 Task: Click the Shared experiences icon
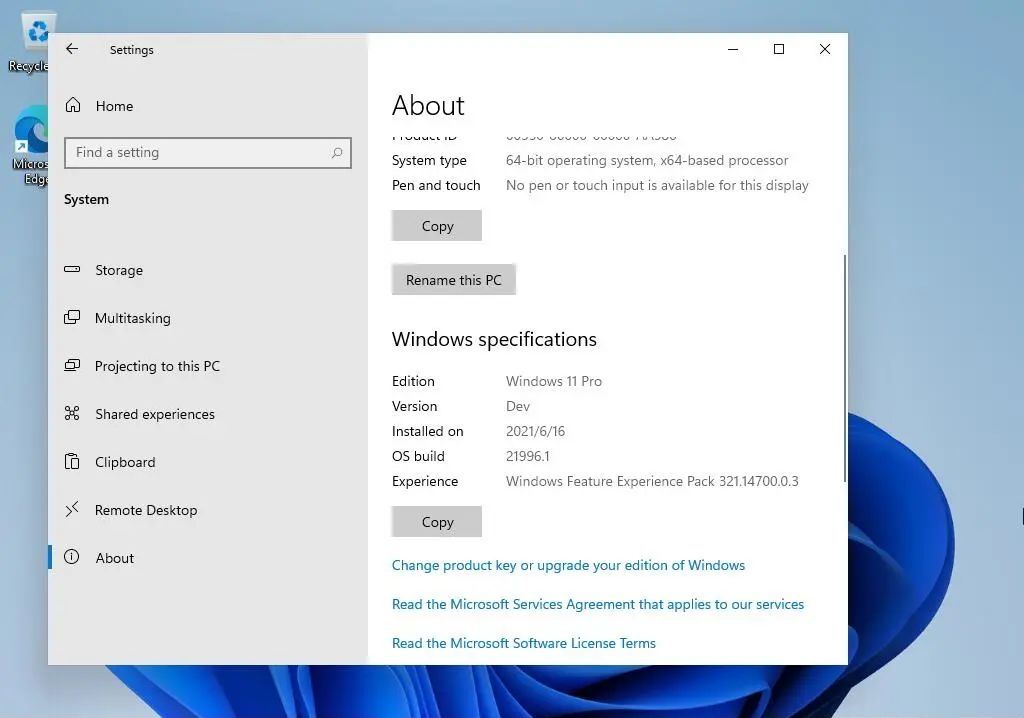(x=72, y=413)
